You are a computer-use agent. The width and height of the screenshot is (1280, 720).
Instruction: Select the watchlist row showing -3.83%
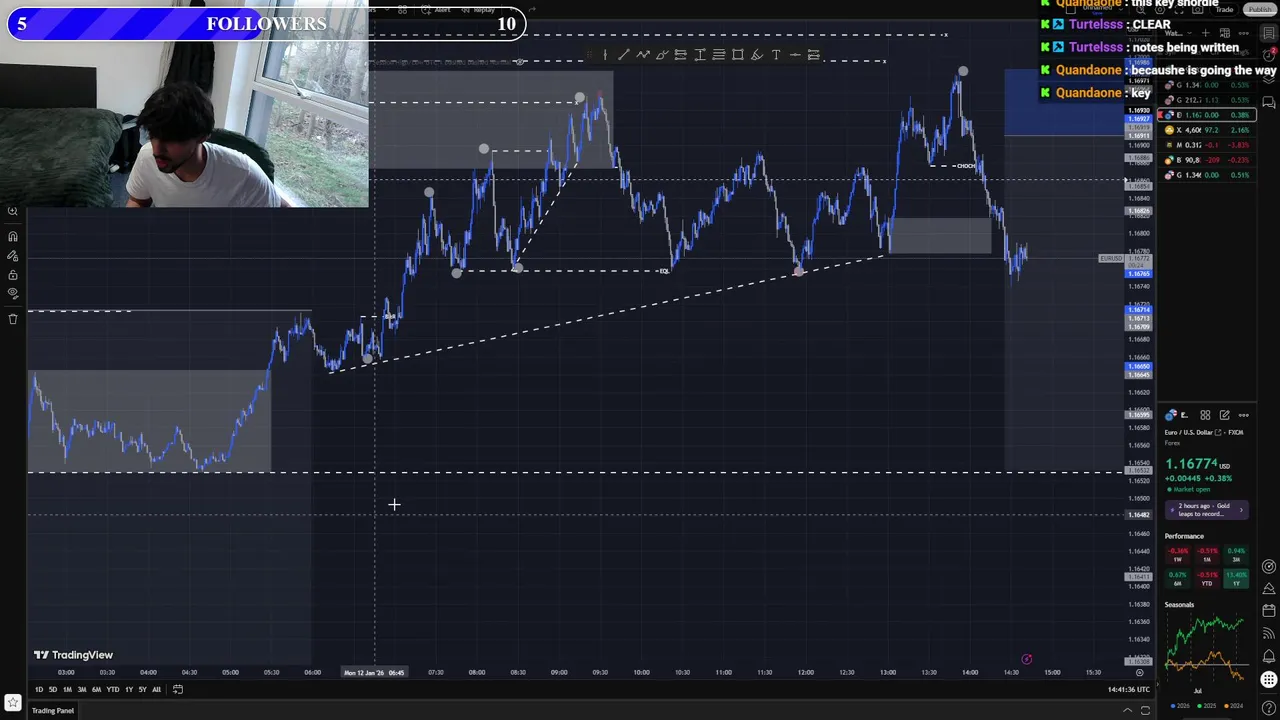pyautogui.click(x=1207, y=145)
